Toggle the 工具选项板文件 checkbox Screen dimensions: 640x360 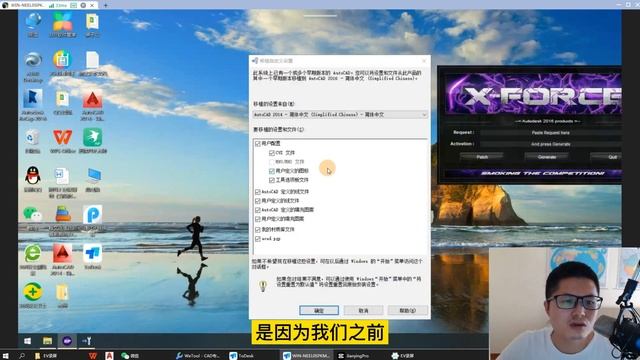[271, 180]
